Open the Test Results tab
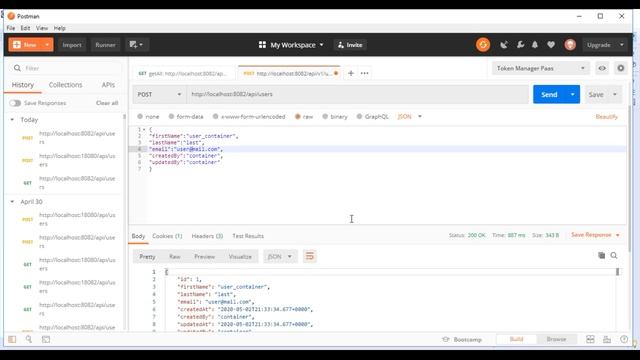Screen dimensions: 640x360 click(x=248, y=236)
